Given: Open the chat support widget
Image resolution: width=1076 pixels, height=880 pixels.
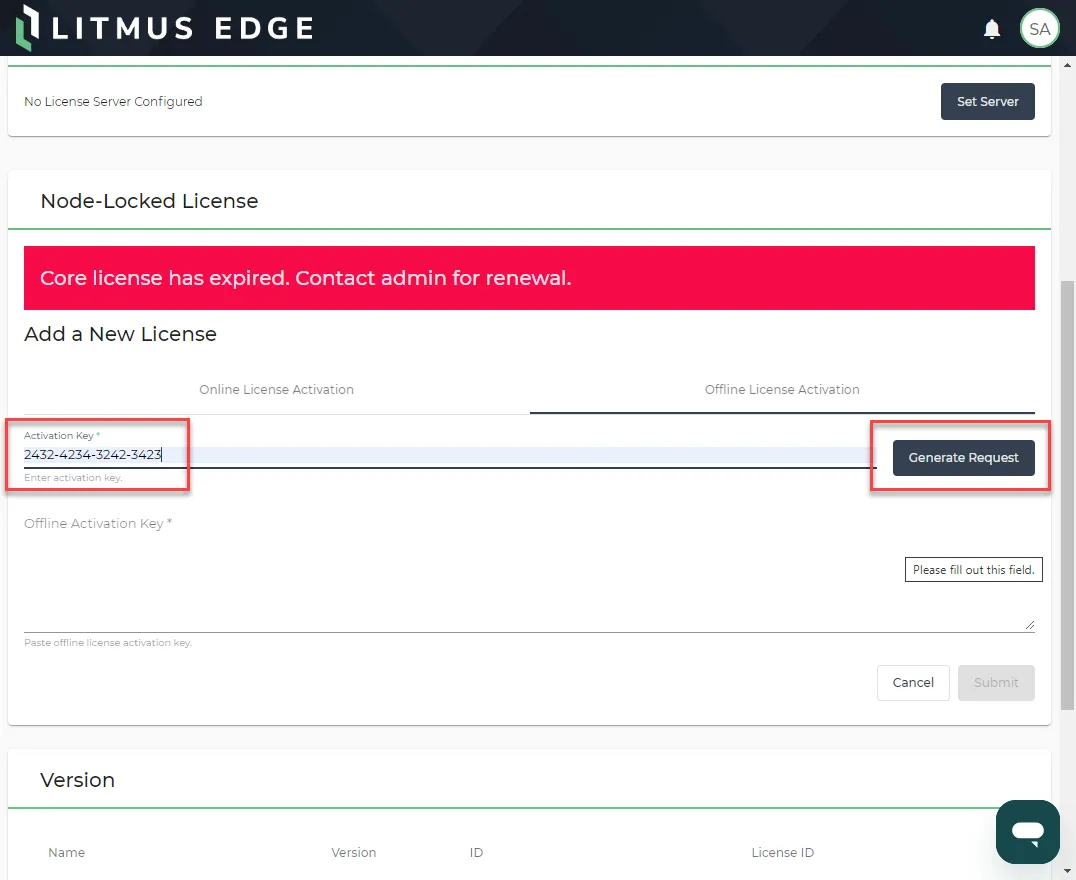Looking at the screenshot, I should [x=1027, y=831].
